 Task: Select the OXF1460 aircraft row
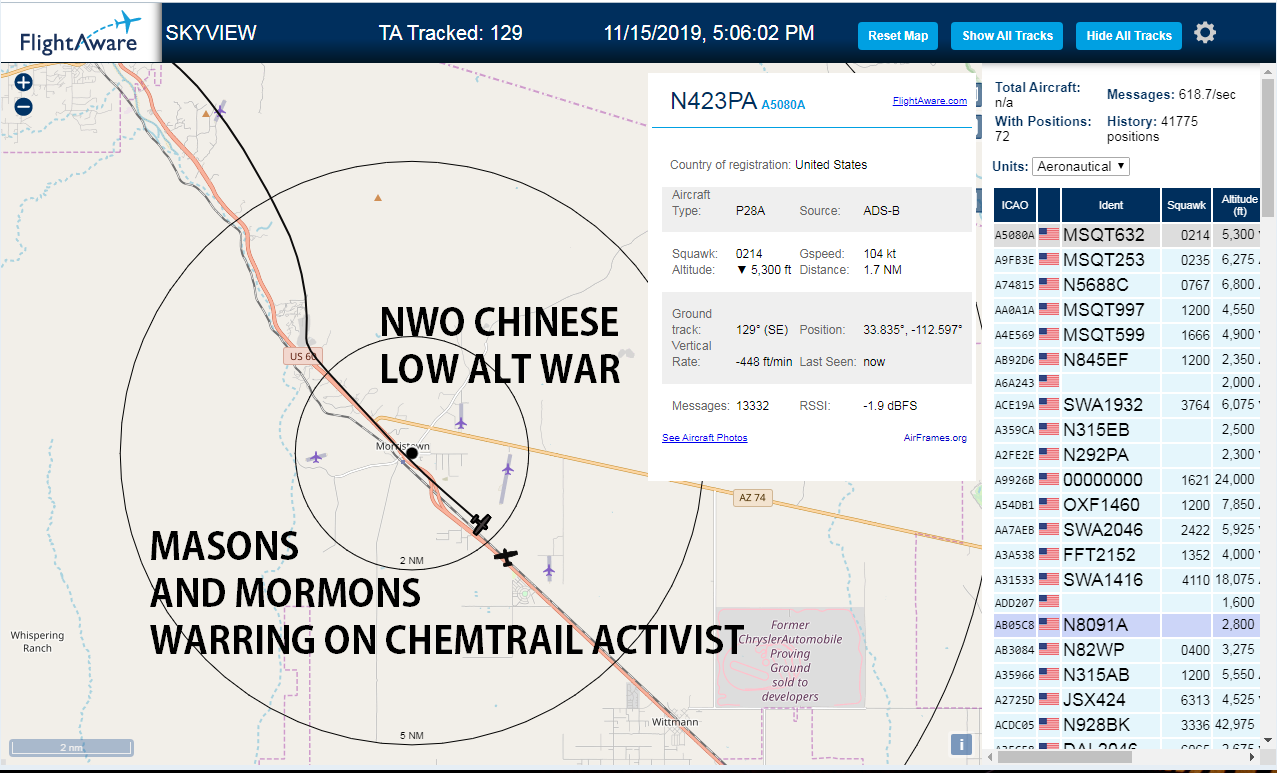coord(1128,504)
